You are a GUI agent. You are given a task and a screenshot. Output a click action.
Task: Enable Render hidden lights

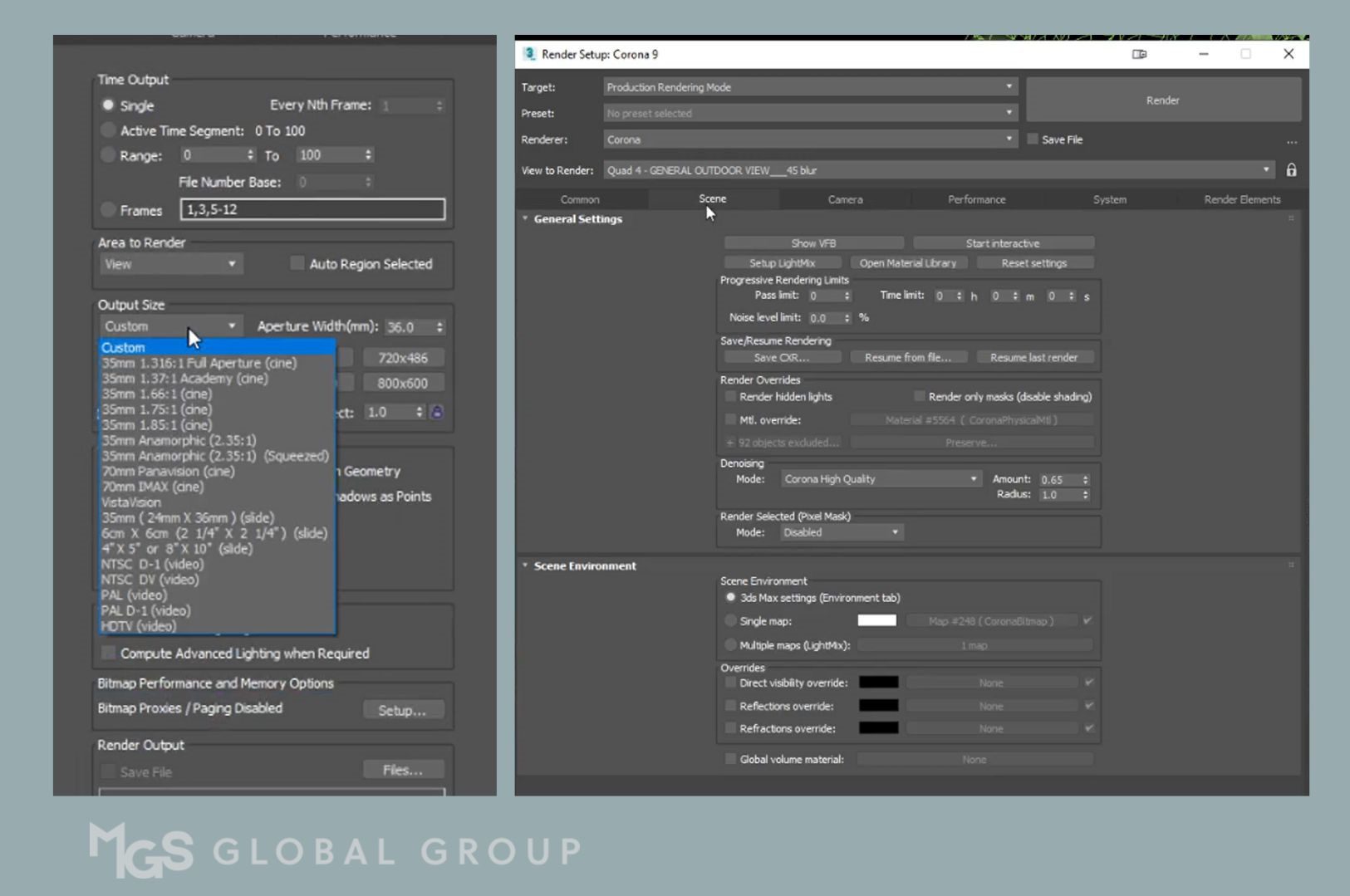(x=730, y=396)
